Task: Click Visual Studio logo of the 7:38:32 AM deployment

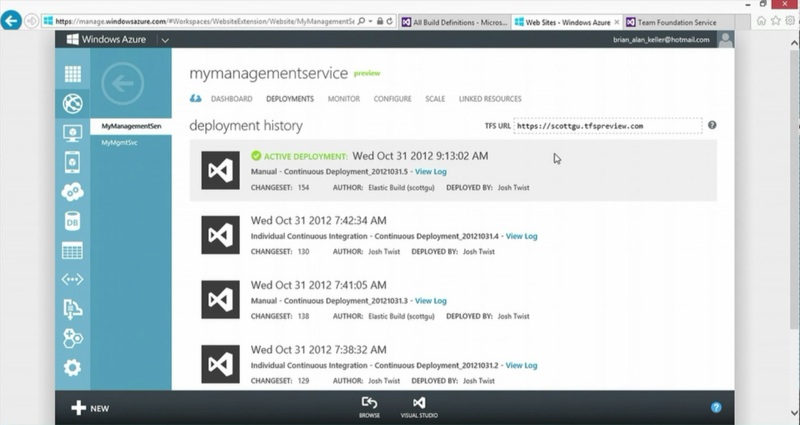Action: (220, 364)
